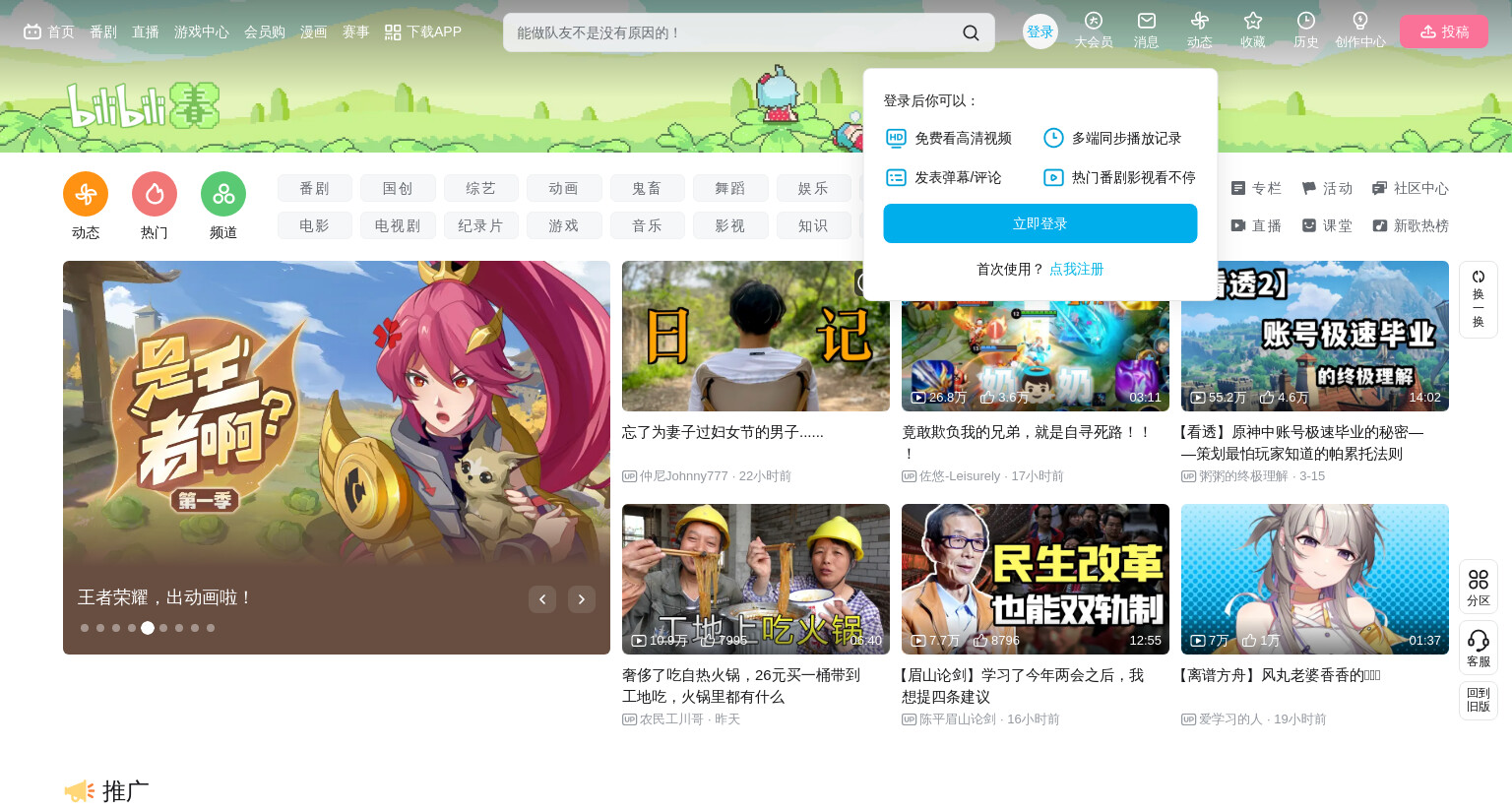Image resolution: width=1512 pixels, height=811 pixels.
Task: Select the 番剧 category tag
Action: pyautogui.click(x=315, y=188)
